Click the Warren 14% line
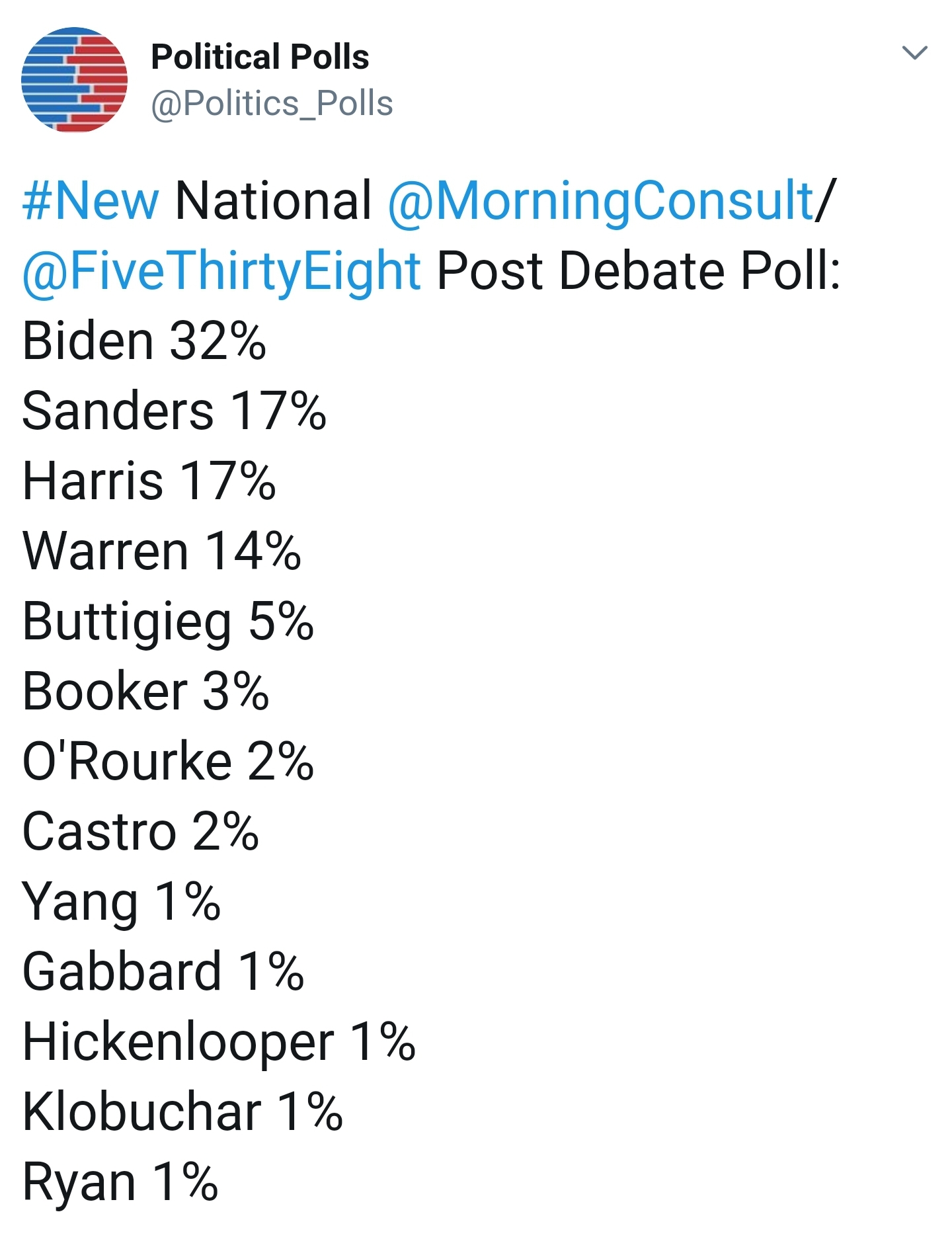This screenshot has width=952, height=1247. click(x=162, y=551)
